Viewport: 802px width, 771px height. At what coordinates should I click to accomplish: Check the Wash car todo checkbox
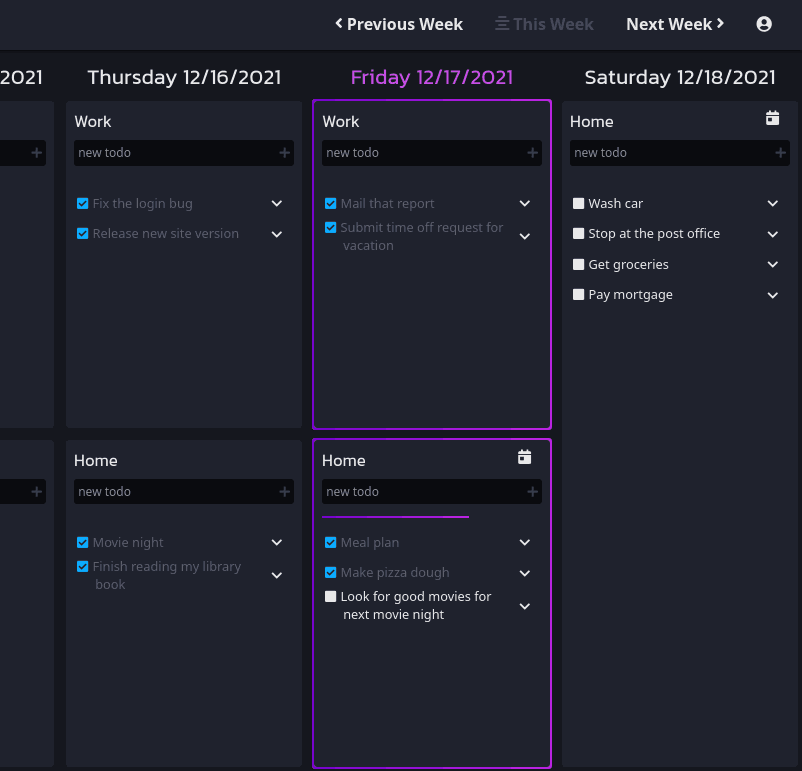tap(579, 204)
